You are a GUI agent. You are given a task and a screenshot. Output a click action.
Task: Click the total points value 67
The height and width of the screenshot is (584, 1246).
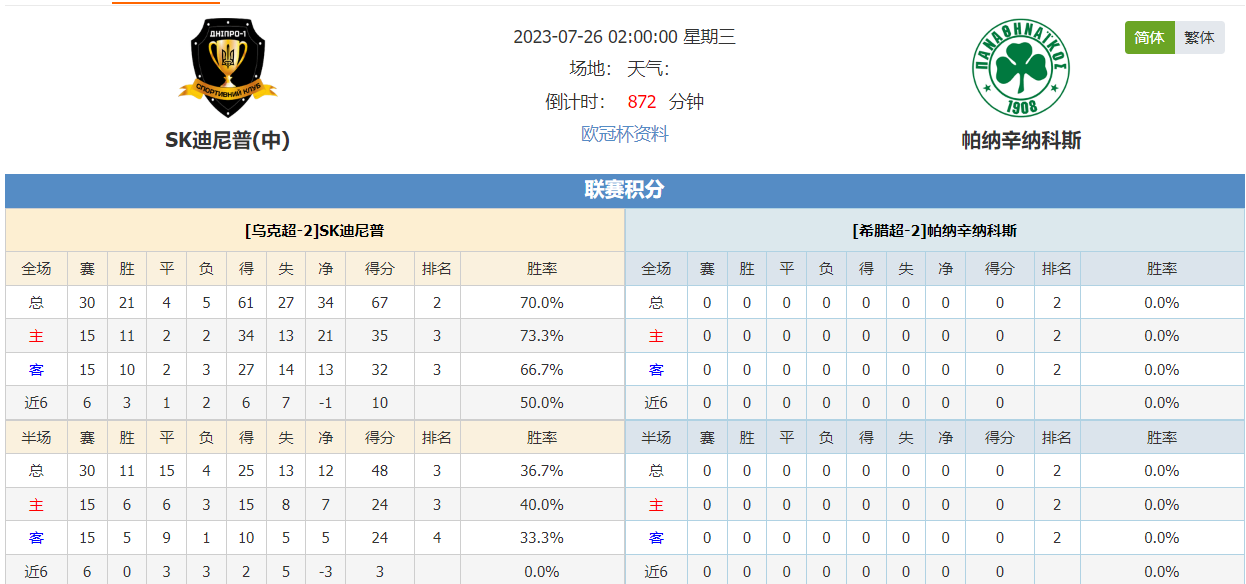pos(380,303)
